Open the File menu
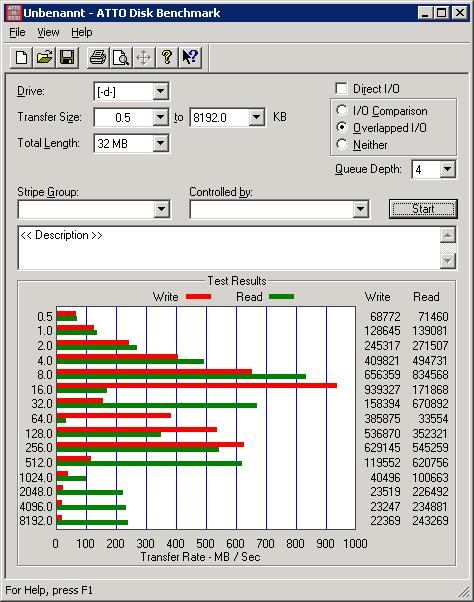 [x=17, y=32]
